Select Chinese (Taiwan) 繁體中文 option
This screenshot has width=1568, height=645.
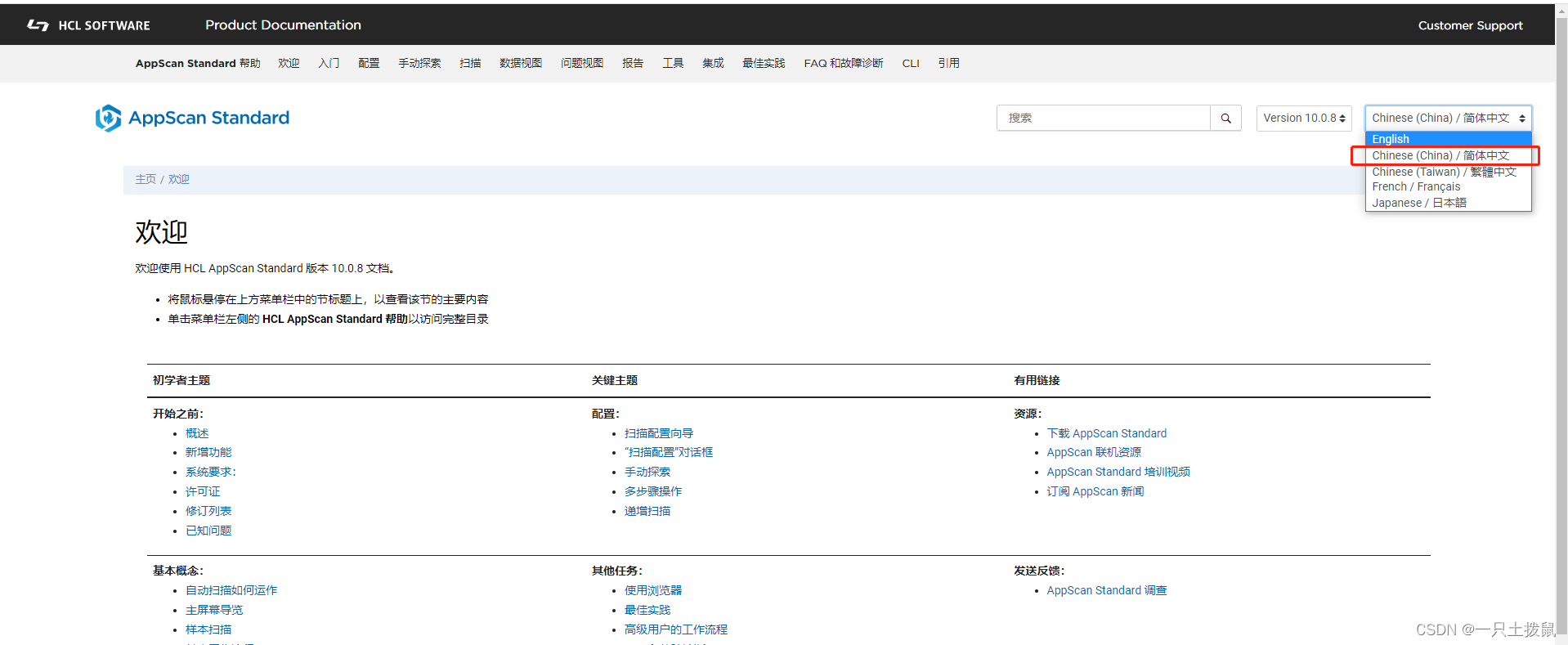(x=1448, y=172)
